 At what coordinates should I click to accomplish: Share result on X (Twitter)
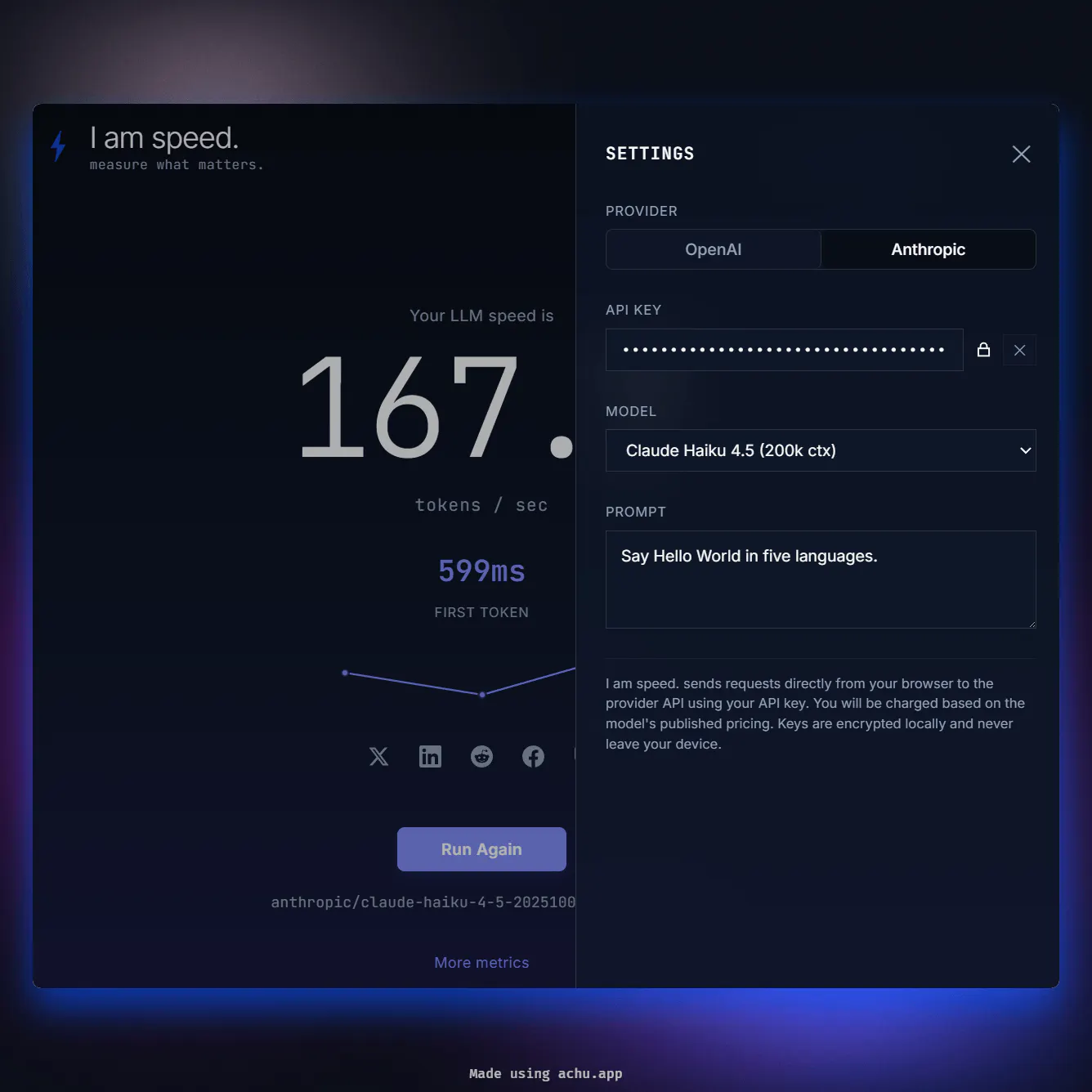378,756
